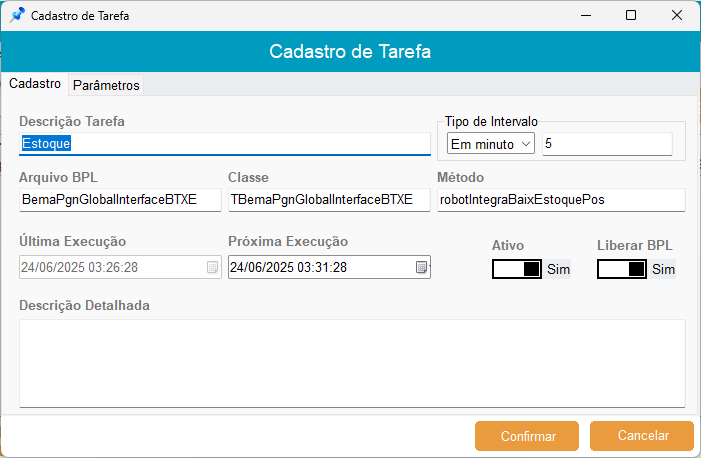Open calendar picker for Próxima Execução
This screenshot has width=701, height=458.
pyautogui.click(x=421, y=267)
